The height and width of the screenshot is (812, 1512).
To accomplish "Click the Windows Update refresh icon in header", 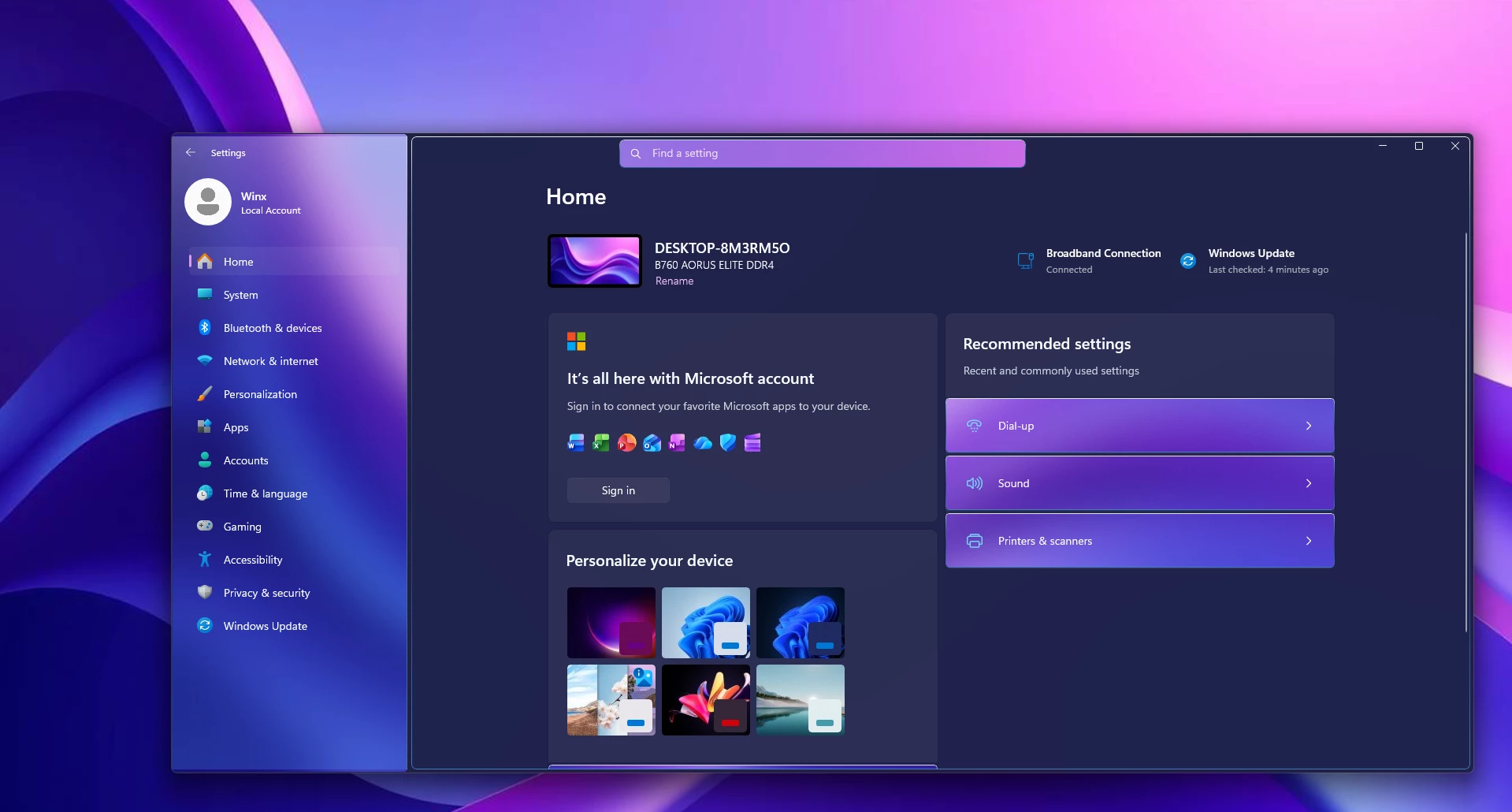I will point(1188,261).
